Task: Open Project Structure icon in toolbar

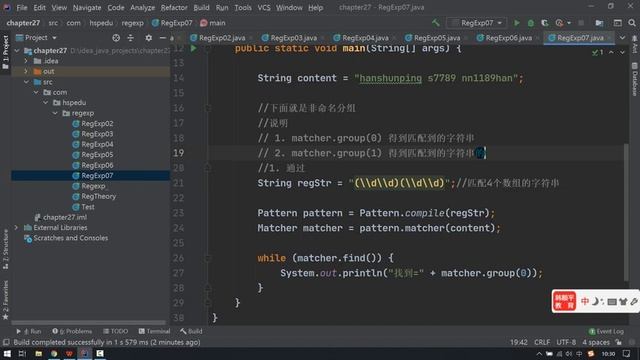Action: (599, 23)
